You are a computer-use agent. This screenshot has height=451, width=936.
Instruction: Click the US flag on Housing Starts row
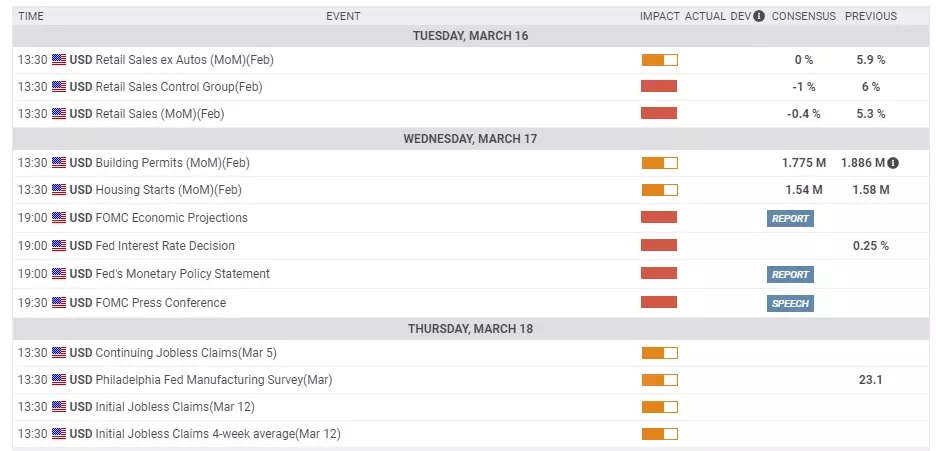tap(59, 190)
